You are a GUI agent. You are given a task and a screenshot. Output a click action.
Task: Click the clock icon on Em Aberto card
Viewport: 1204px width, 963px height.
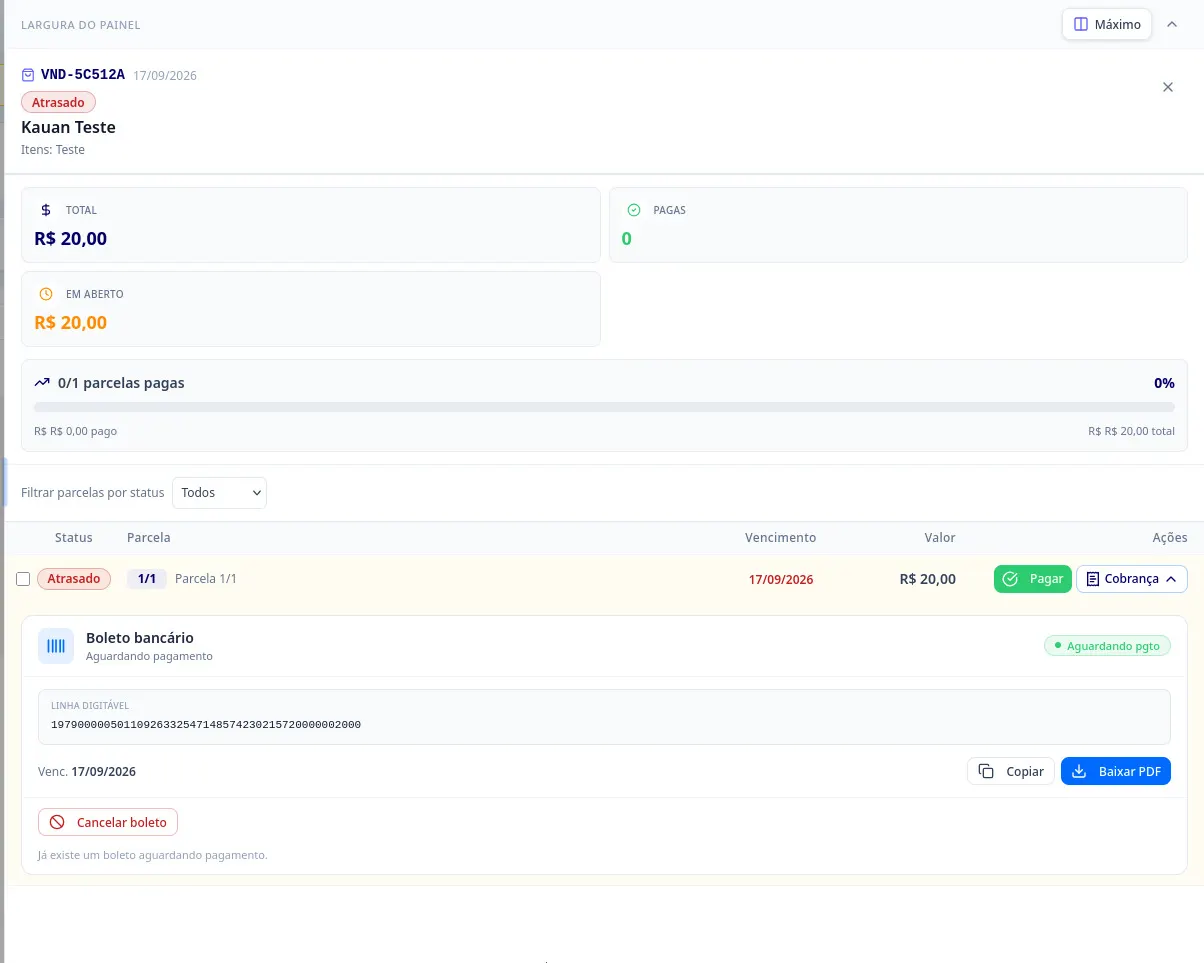click(x=46, y=294)
